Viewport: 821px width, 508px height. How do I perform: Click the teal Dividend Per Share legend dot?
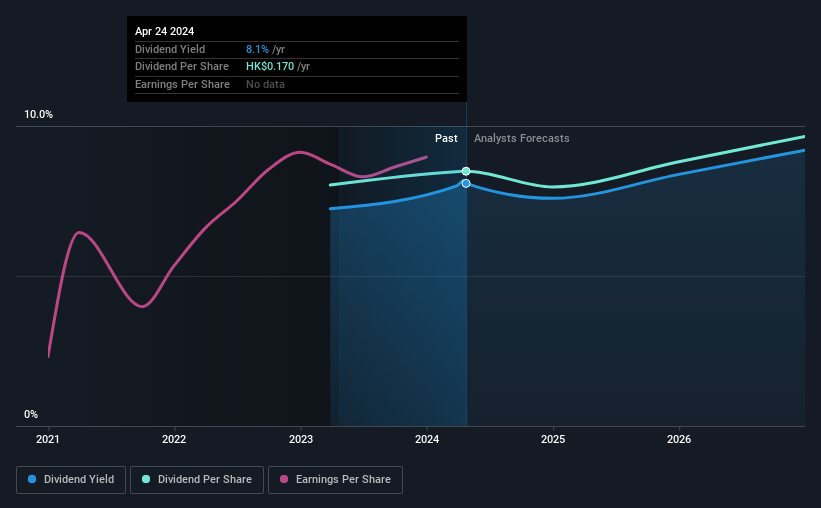tap(146, 479)
